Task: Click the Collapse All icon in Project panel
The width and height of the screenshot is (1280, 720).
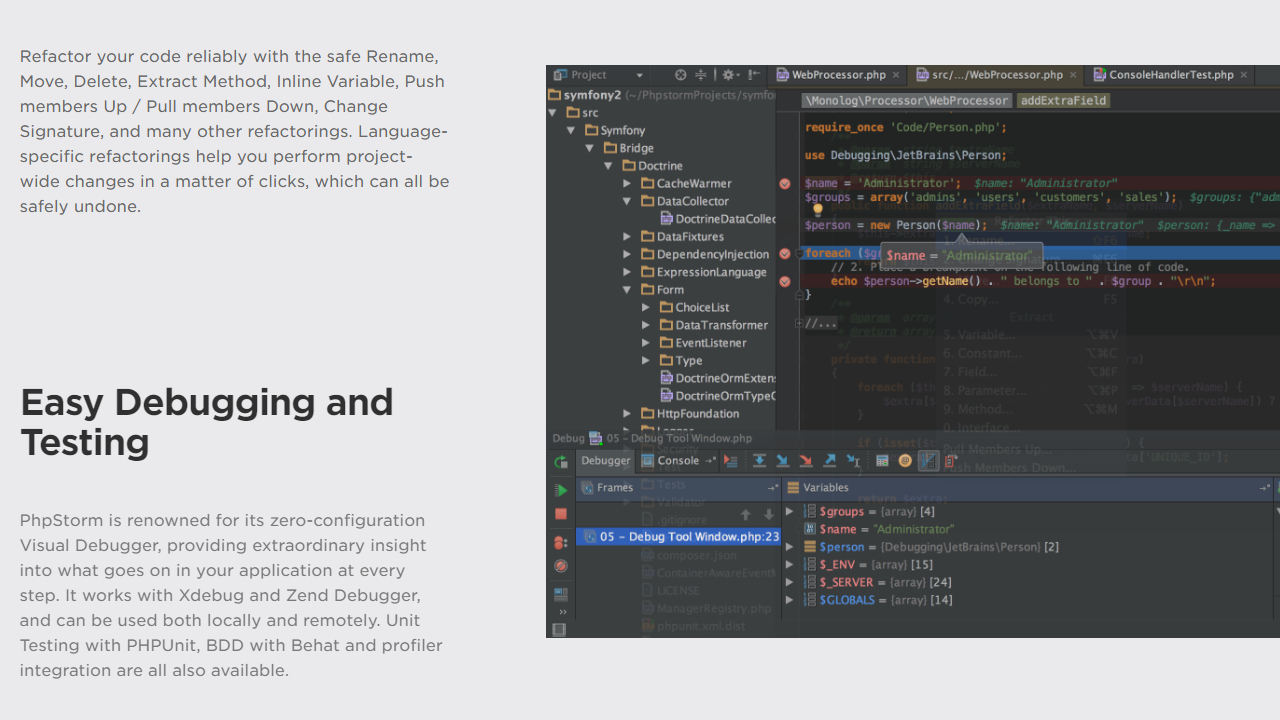Action: (x=701, y=75)
